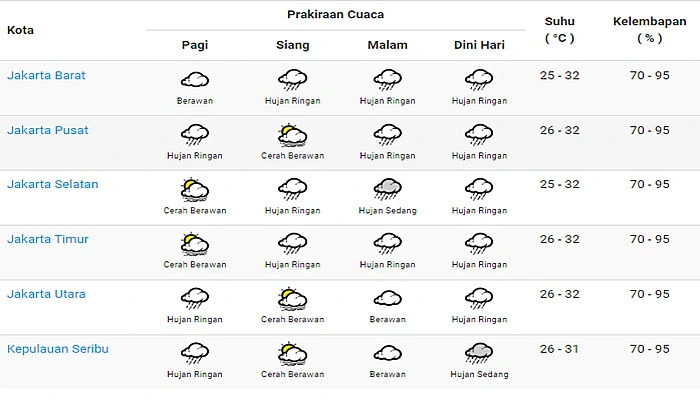The height and width of the screenshot is (398, 700).
Task: Open the Kepulauan Seribu city link
Action: click(x=58, y=349)
